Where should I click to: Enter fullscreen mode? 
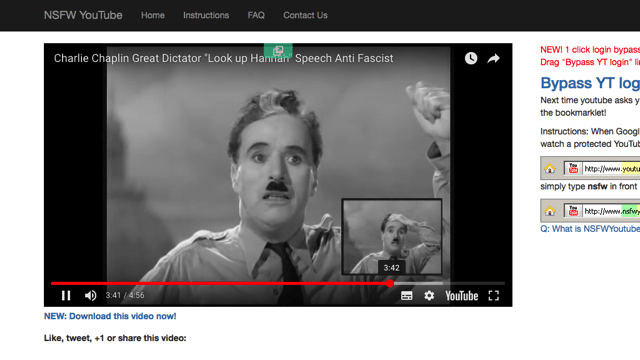coord(493,296)
